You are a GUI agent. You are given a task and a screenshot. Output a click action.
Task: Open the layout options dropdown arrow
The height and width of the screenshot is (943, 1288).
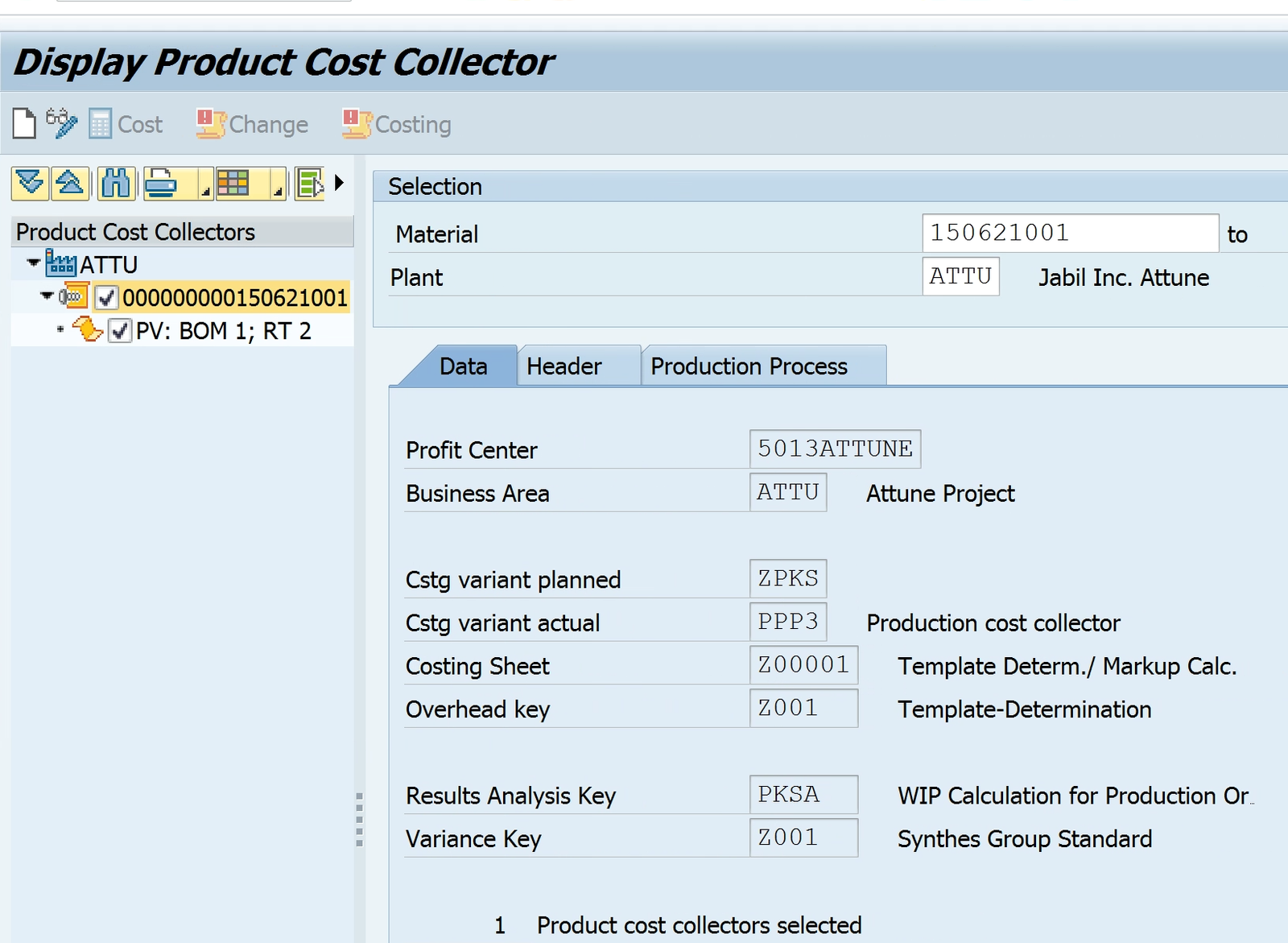coord(278,190)
